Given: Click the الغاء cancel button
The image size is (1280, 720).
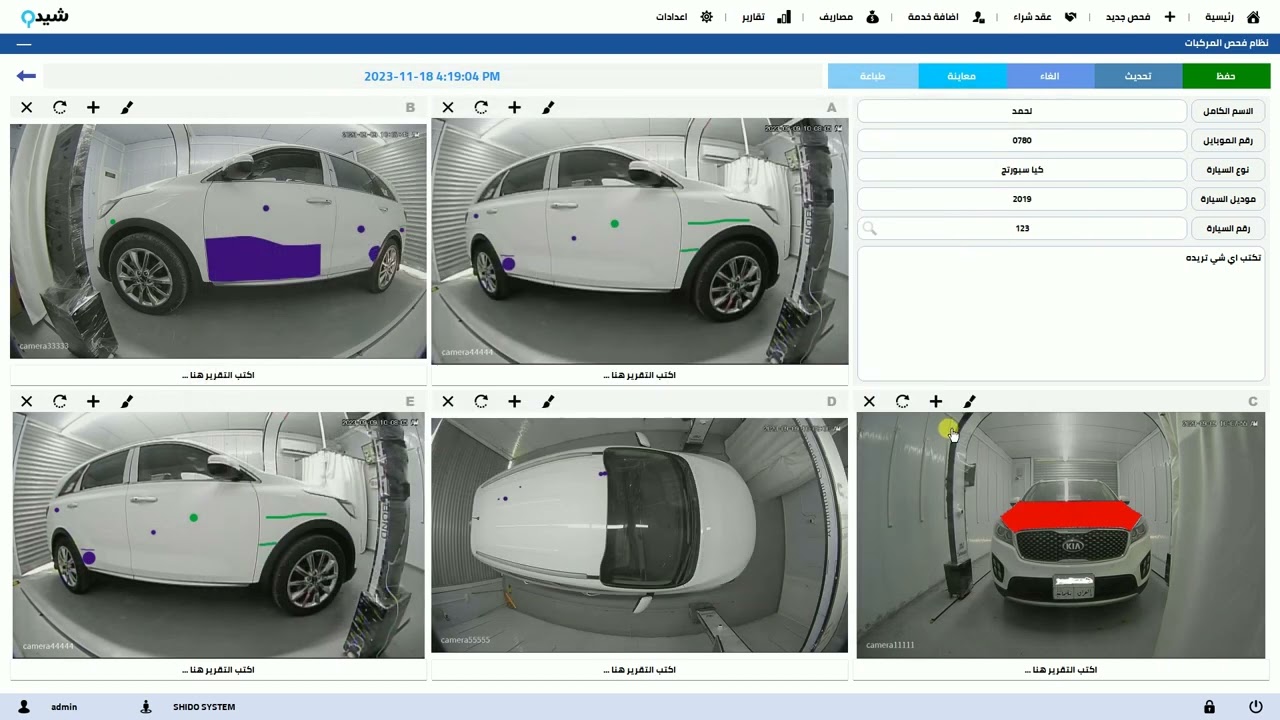Looking at the screenshot, I should [1050, 76].
